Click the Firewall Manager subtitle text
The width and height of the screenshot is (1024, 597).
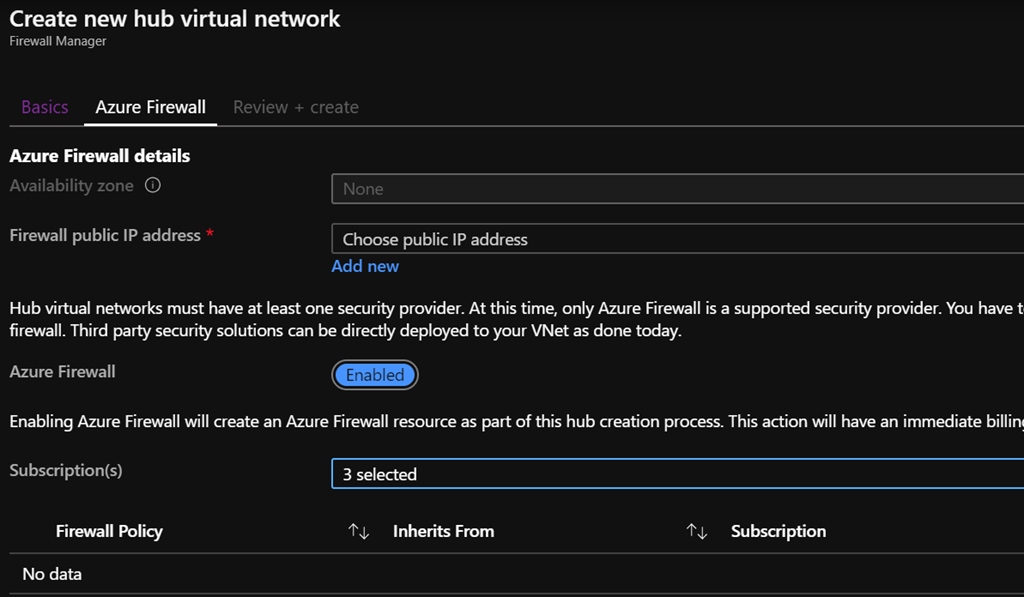(x=58, y=41)
